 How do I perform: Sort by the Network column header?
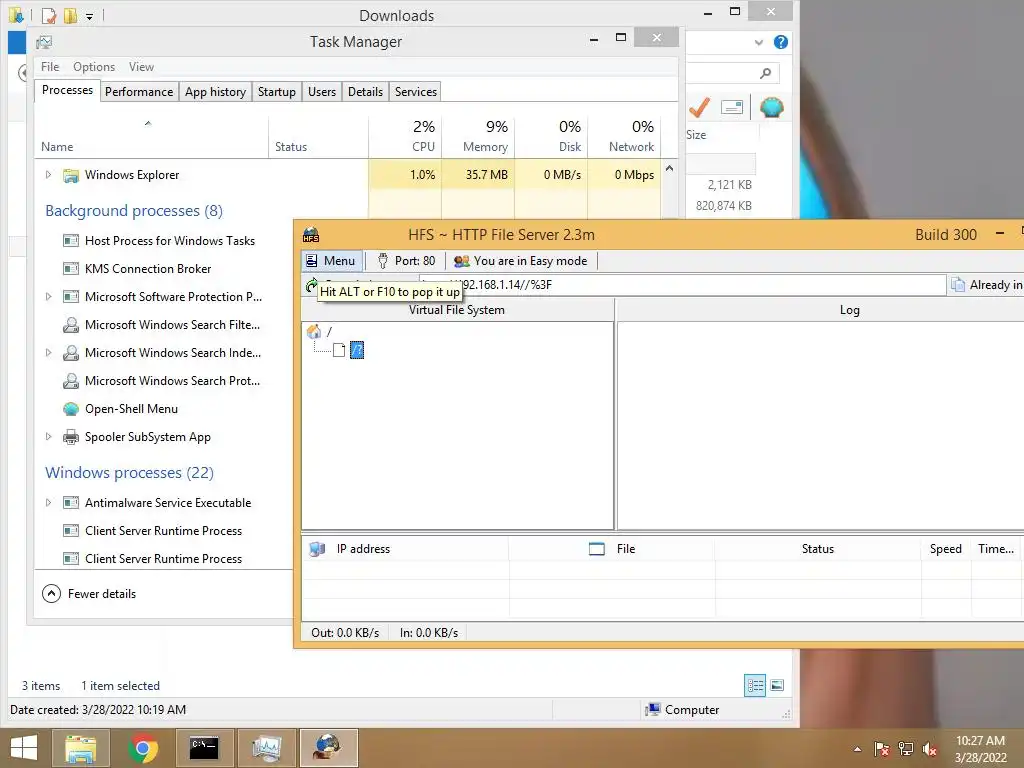click(x=624, y=136)
